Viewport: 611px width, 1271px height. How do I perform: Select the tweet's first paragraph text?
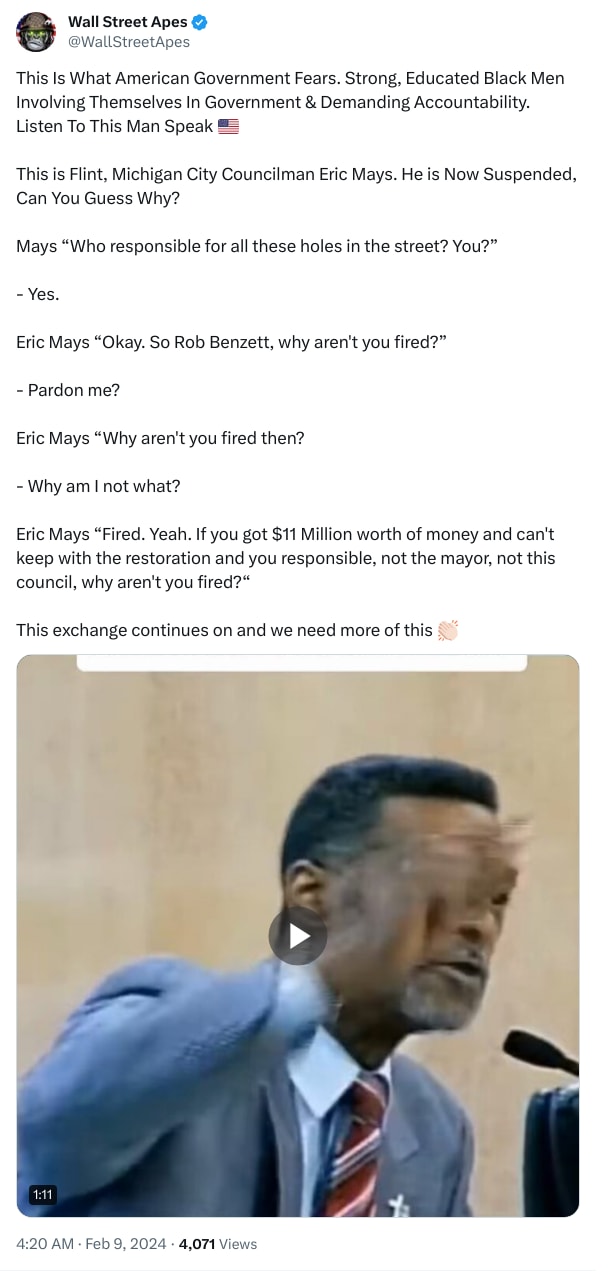[x=290, y=102]
